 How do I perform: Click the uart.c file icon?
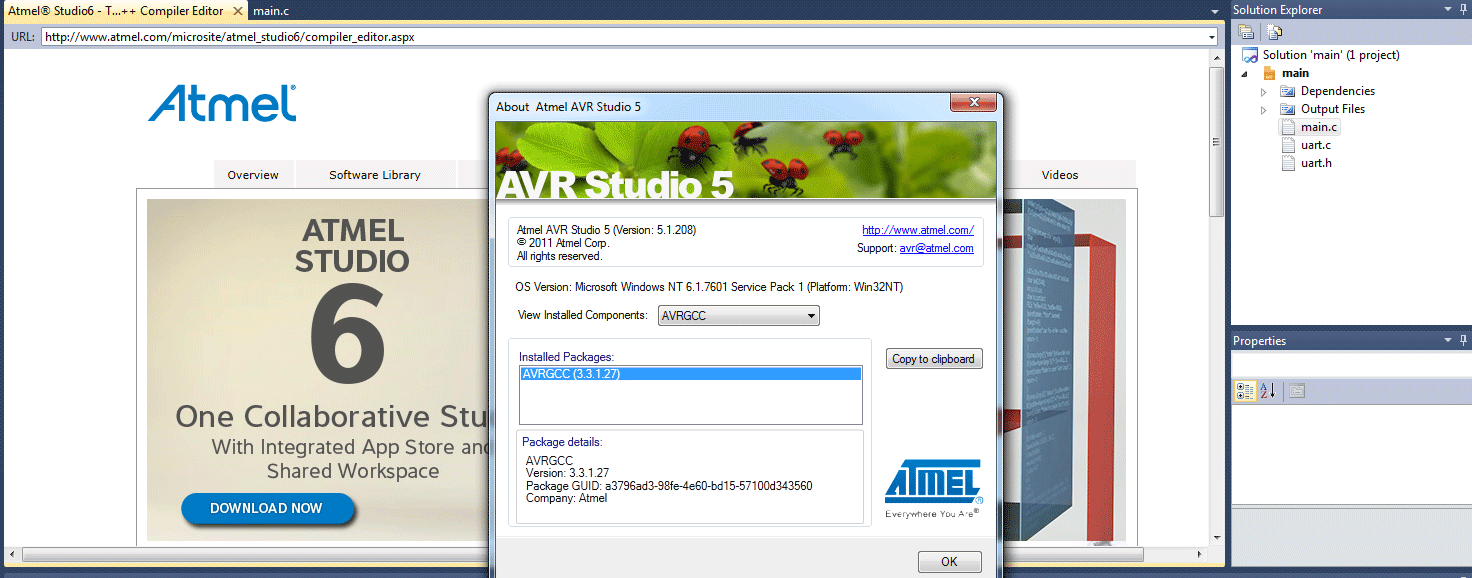click(1289, 145)
